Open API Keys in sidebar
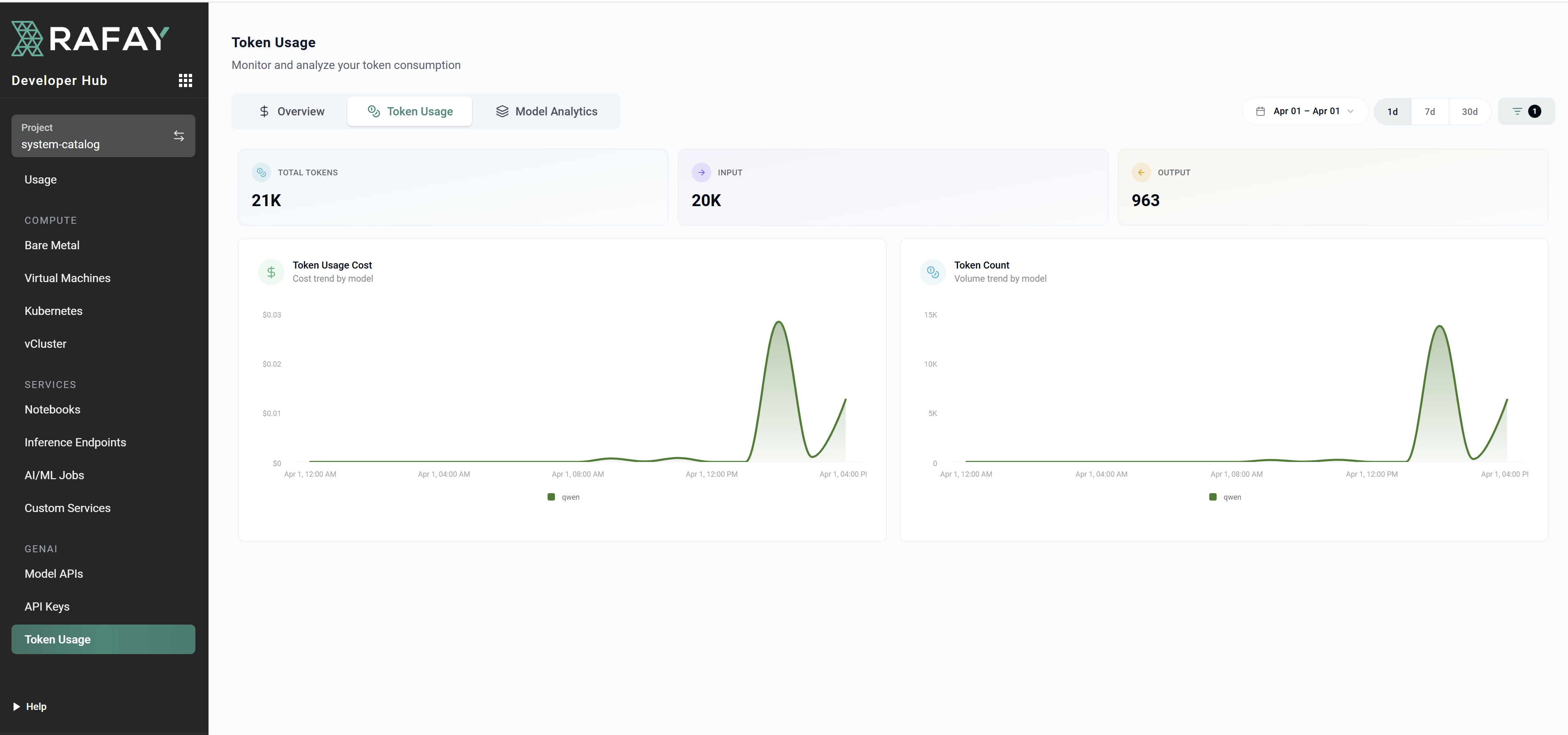This screenshot has height=735, width=1568. click(x=47, y=606)
